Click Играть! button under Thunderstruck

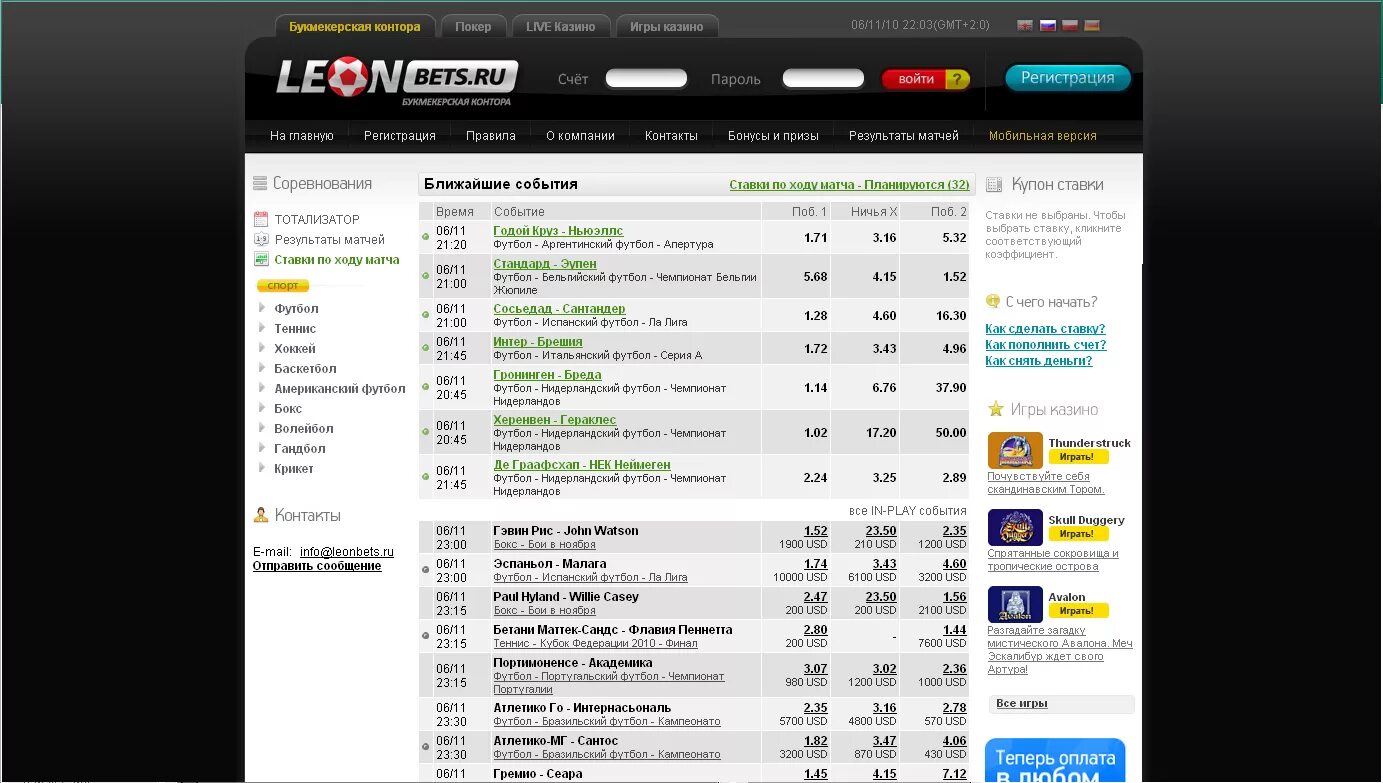[1078, 457]
